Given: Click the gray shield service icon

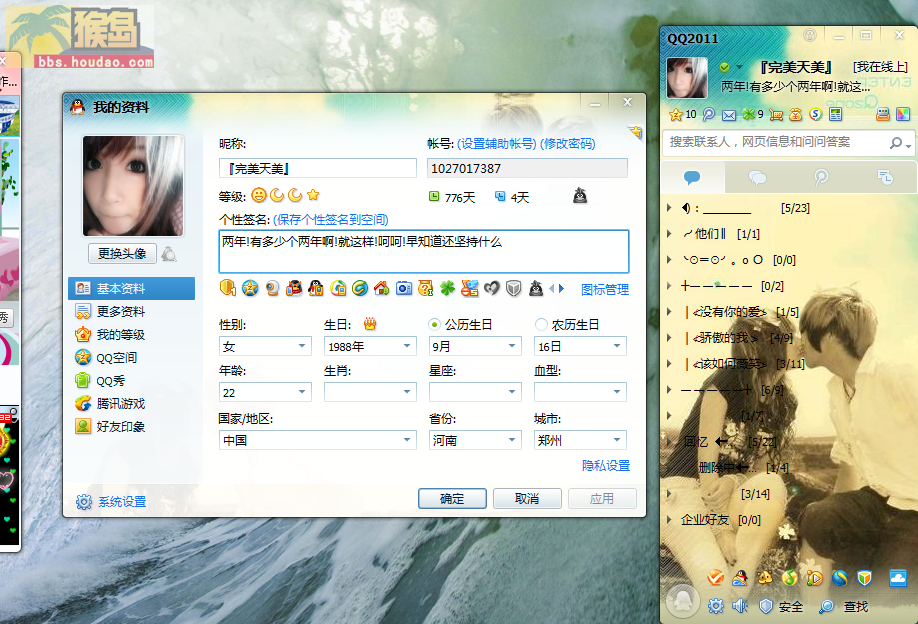Looking at the screenshot, I should 513,288.
